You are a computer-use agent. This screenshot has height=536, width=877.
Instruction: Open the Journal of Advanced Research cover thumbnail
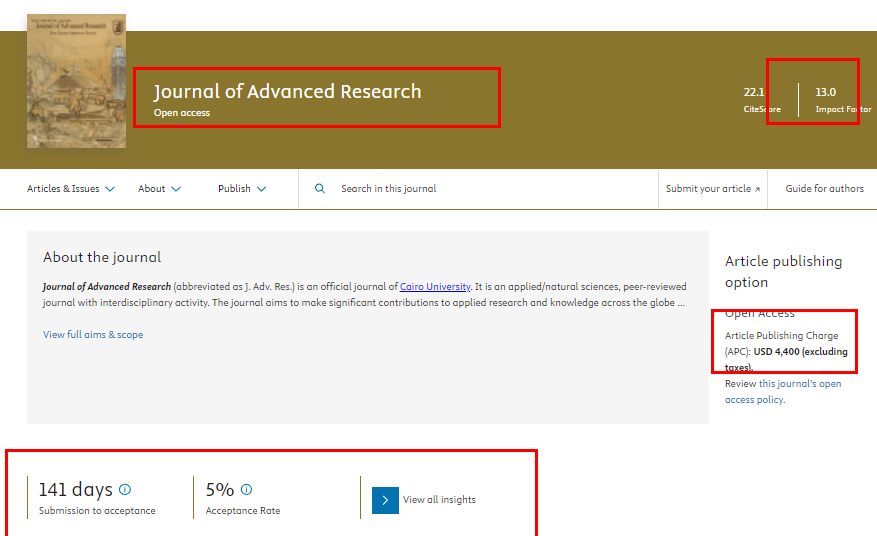[77, 81]
